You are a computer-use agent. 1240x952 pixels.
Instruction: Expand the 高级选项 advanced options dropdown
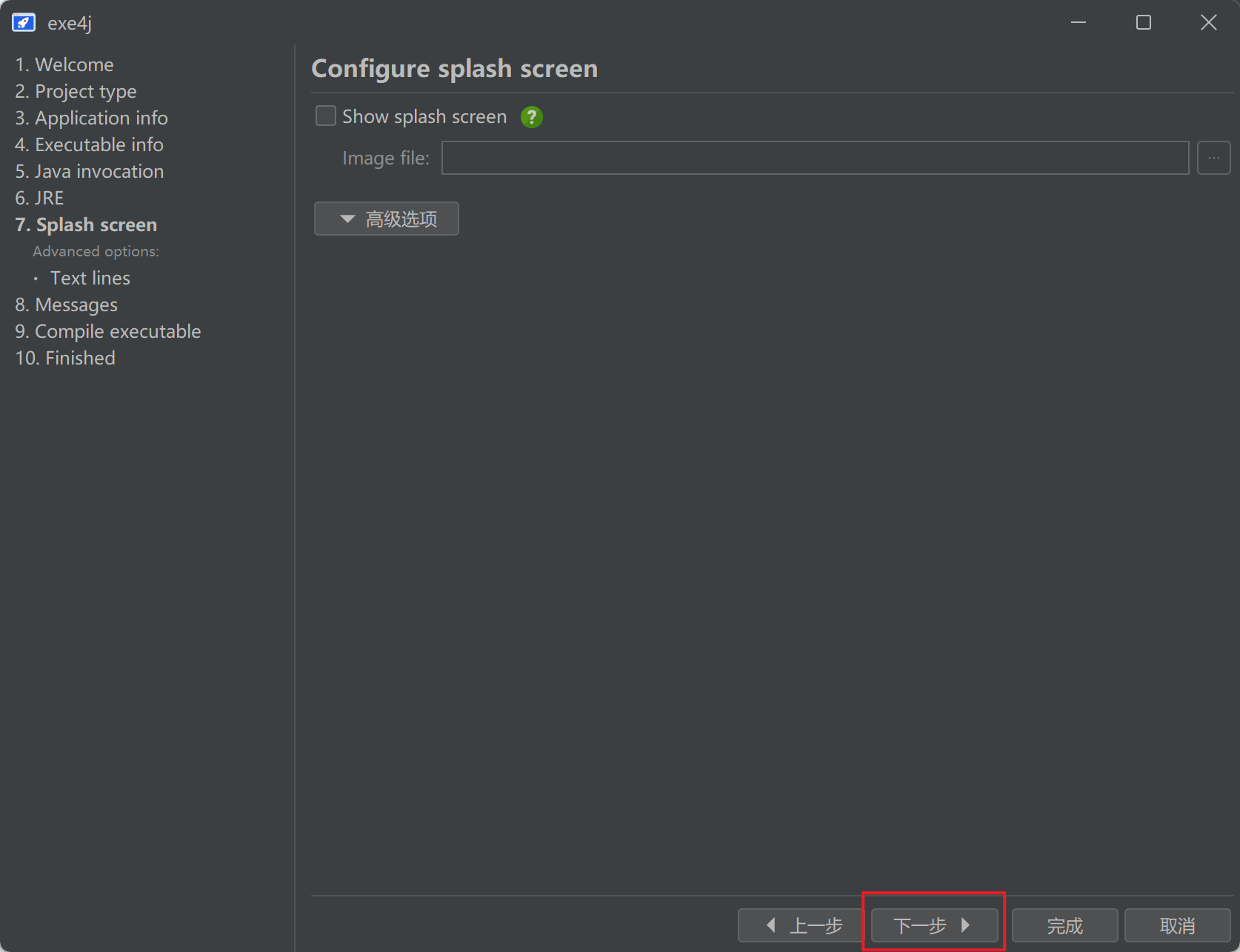pos(386,219)
